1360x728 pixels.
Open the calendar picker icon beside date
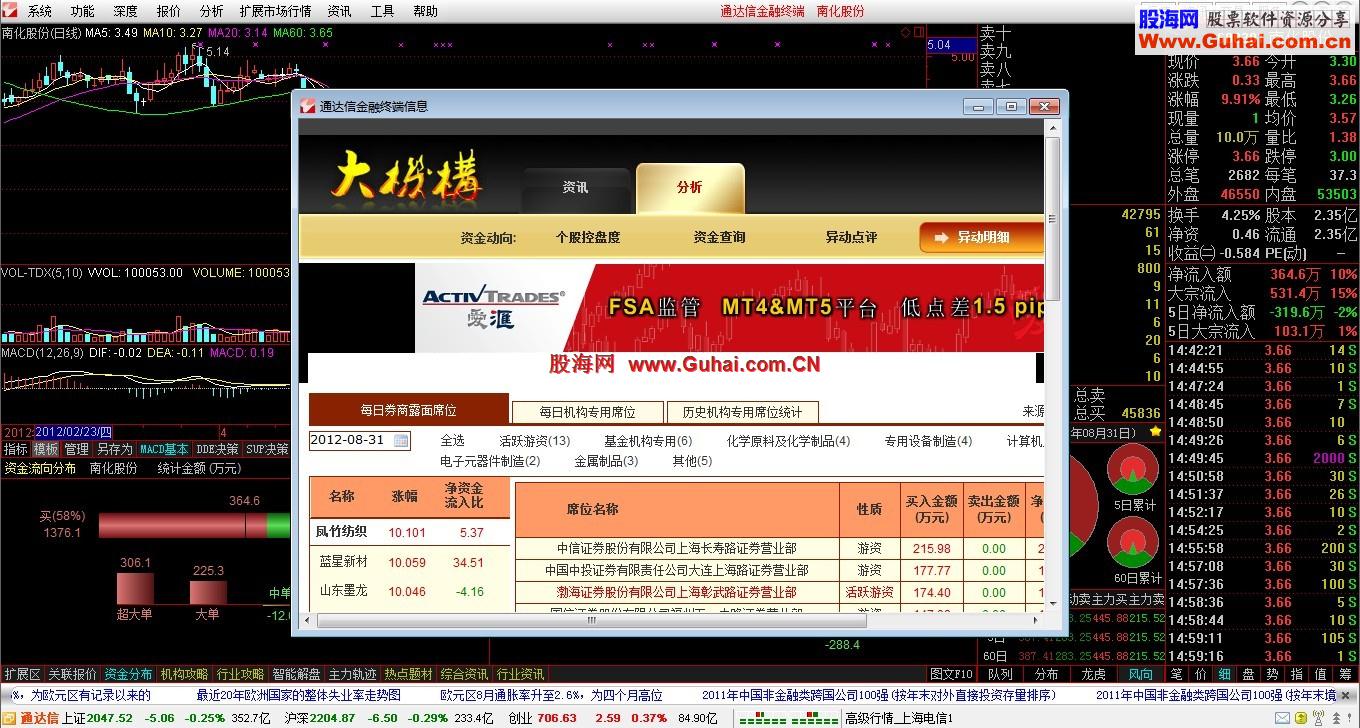pyautogui.click(x=401, y=440)
